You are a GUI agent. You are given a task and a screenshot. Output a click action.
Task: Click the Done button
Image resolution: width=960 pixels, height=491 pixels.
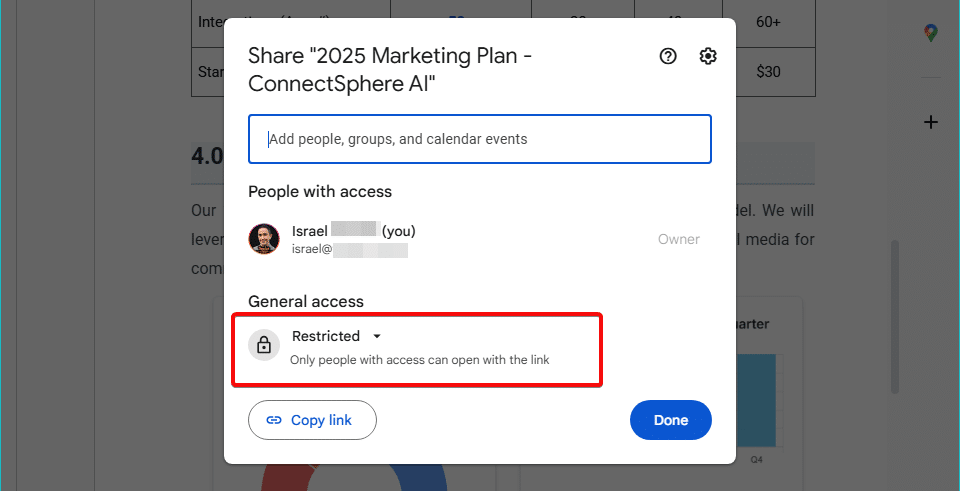point(670,420)
